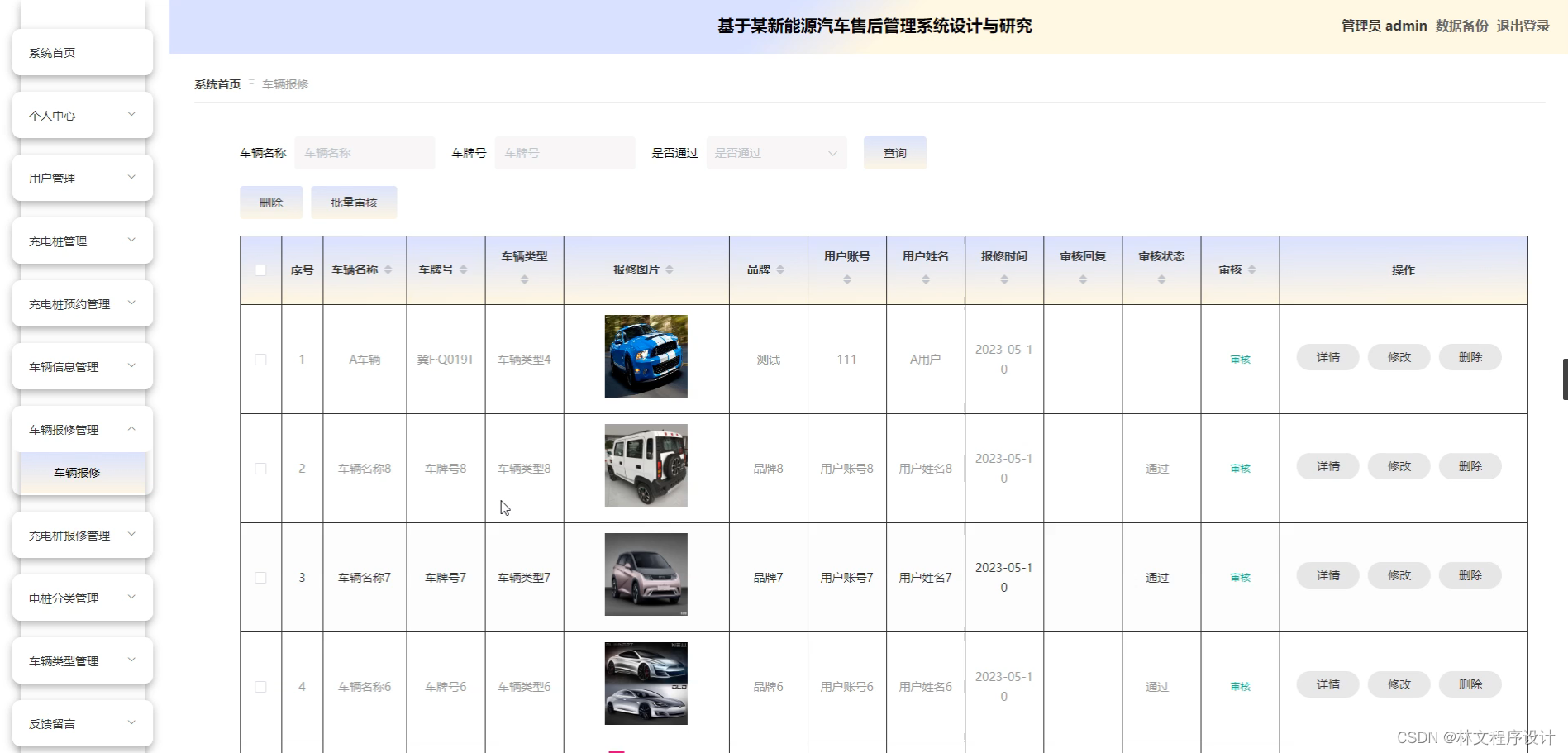Click the page vertical scrollbar handle
The width and height of the screenshot is (1568, 753).
pyautogui.click(x=1565, y=379)
